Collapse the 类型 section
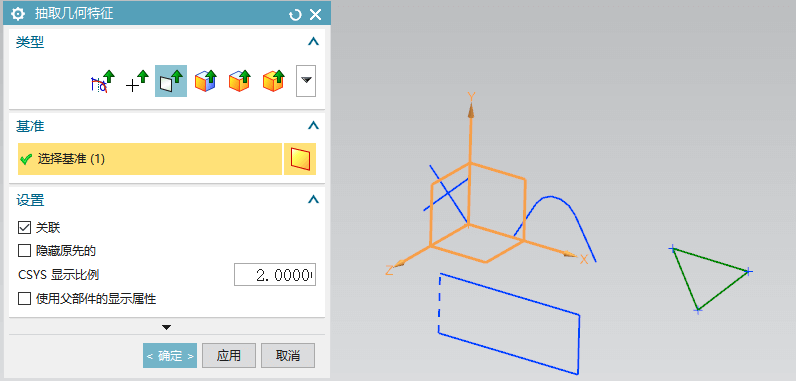Image resolution: width=796 pixels, height=381 pixels. pyautogui.click(x=314, y=42)
